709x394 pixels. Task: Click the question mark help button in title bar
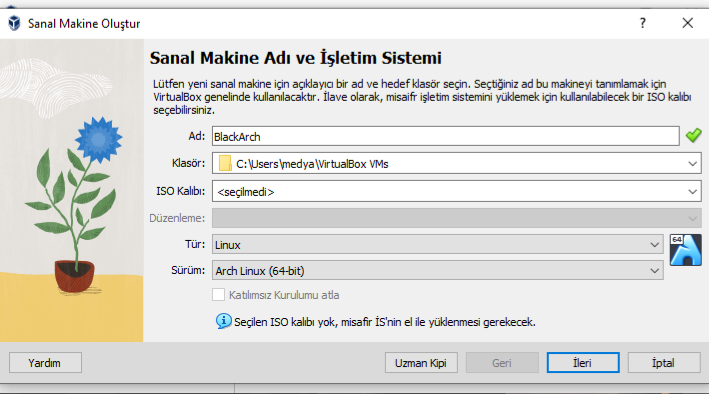pyautogui.click(x=643, y=23)
